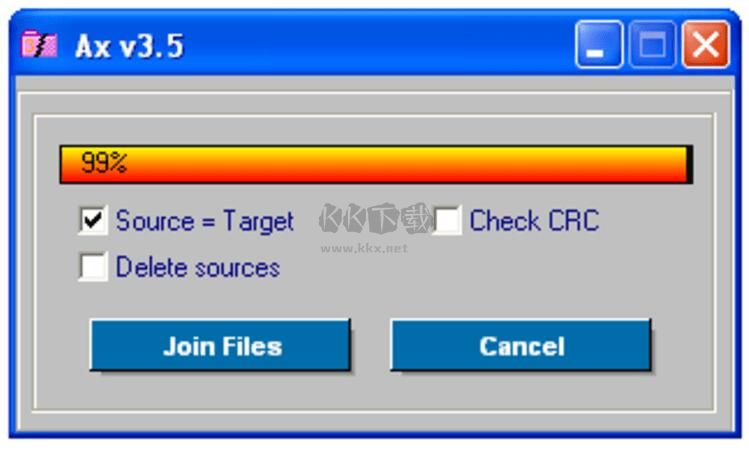
Task: Abort the operation with Cancel button
Action: pyautogui.click(x=521, y=345)
